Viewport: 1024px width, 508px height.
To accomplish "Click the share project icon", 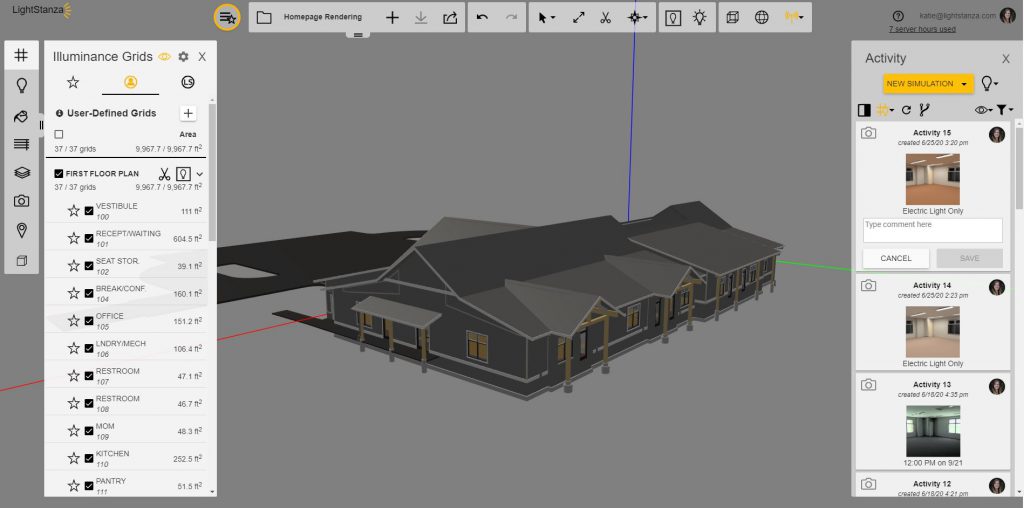I will [x=449, y=18].
